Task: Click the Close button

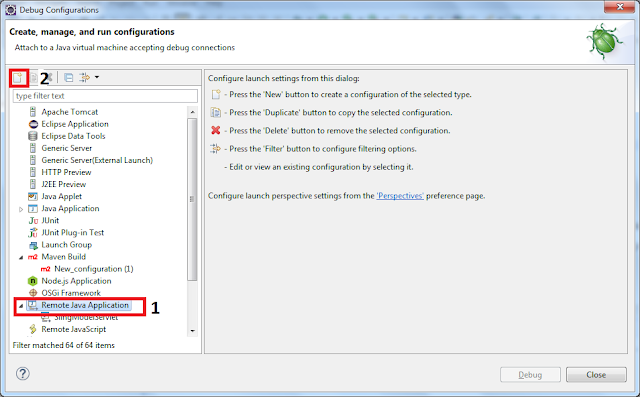Action: [x=596, y=375]
